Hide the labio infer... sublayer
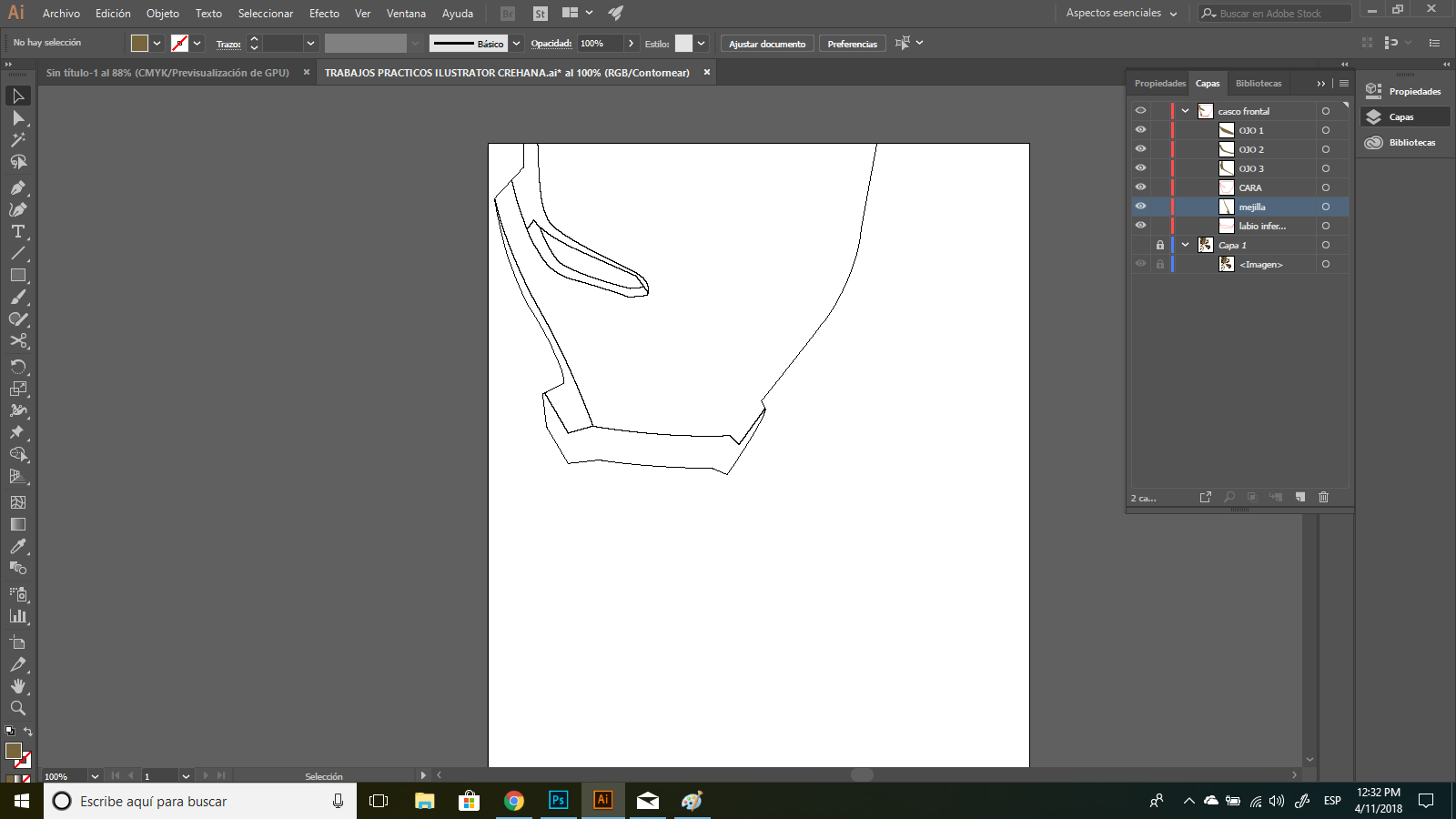 pos(1140,225)
